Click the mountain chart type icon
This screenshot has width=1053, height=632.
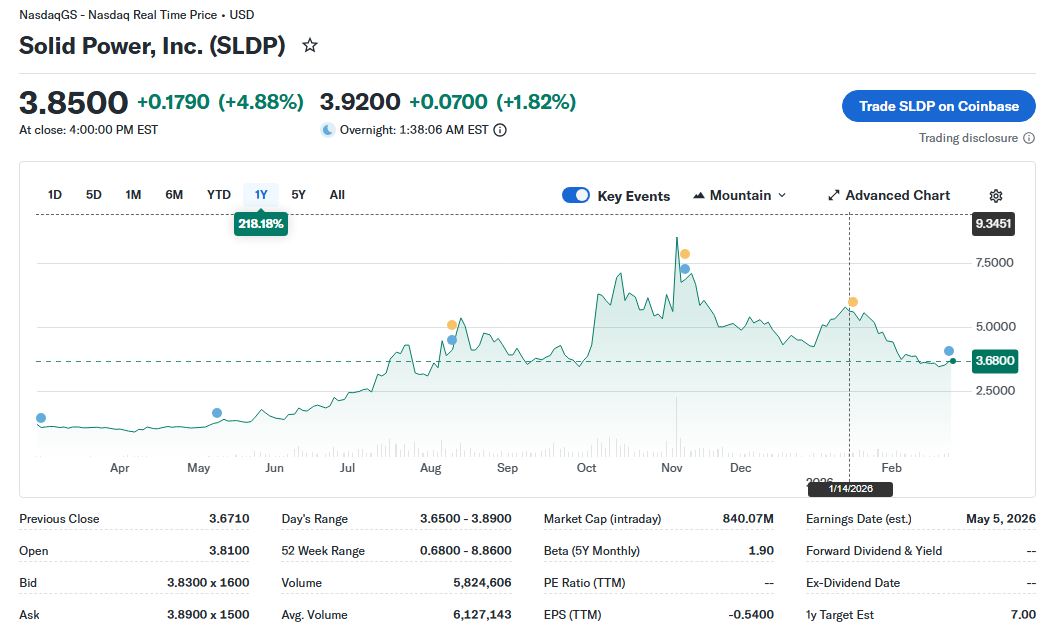pyautogui.click(x=699, y=195)
